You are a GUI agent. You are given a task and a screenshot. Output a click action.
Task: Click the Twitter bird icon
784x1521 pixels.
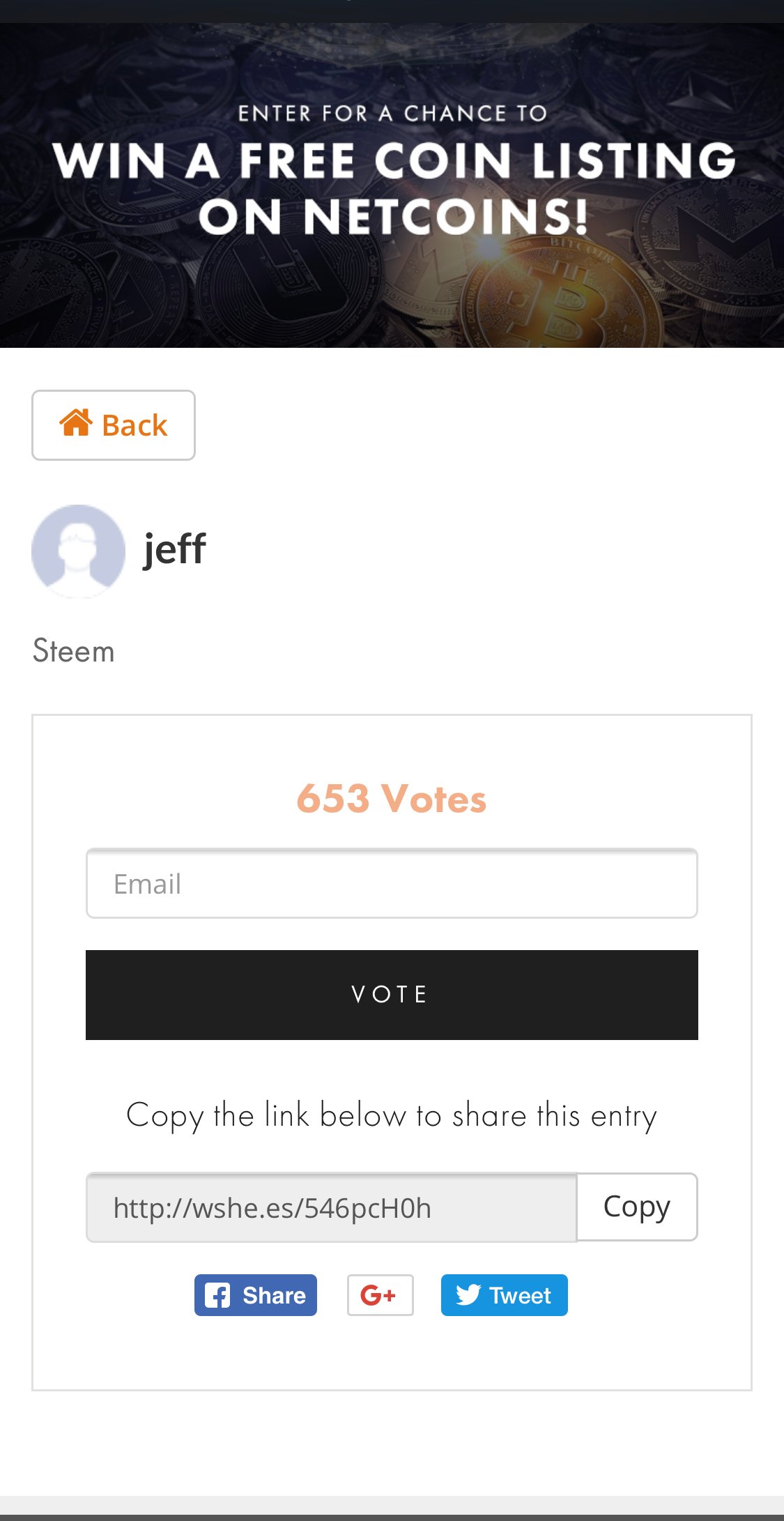point(468,1295)
